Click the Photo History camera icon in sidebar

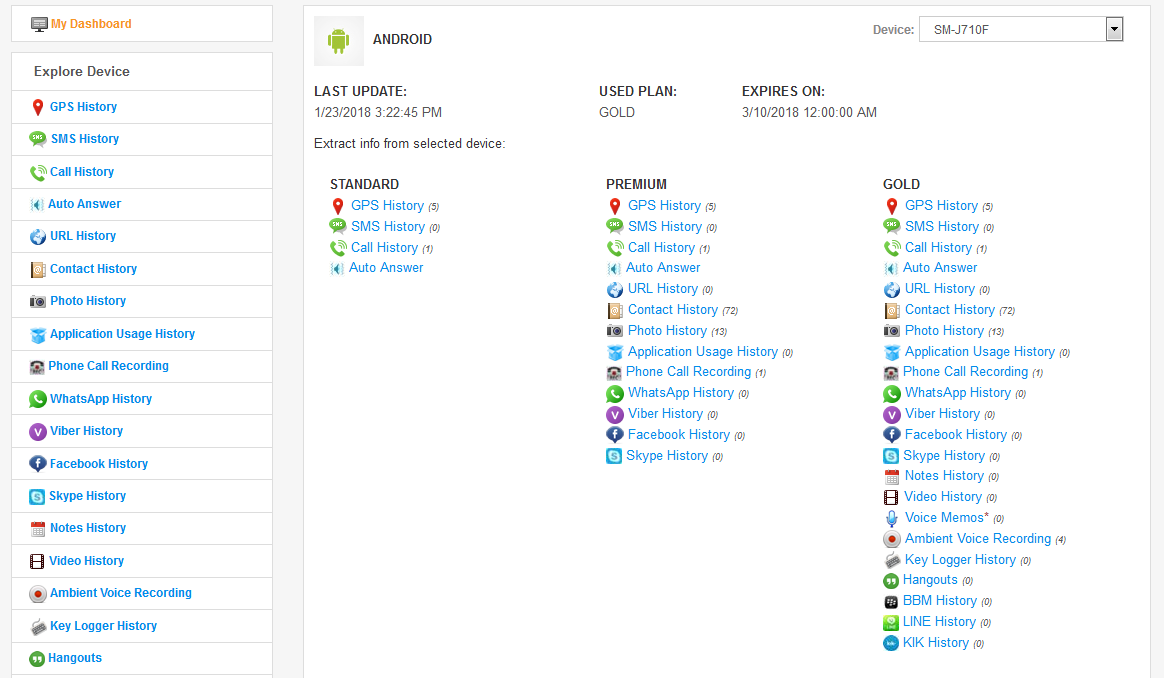(x=38, y=301)
